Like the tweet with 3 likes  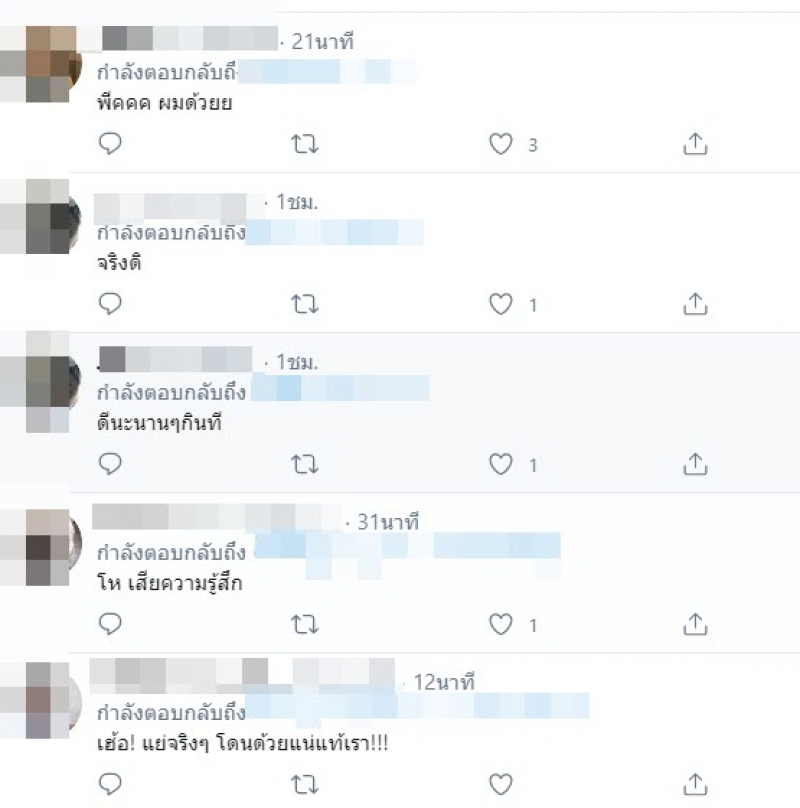point(501,144)
